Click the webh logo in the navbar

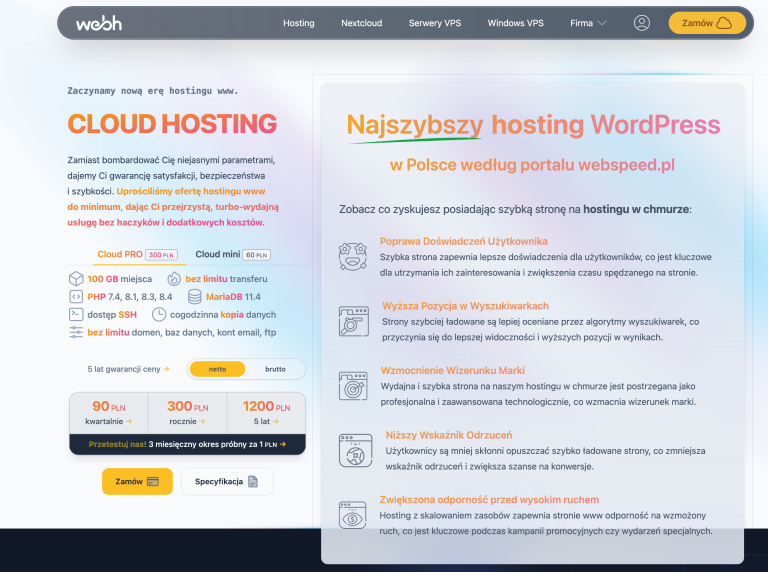pos(98,23)
